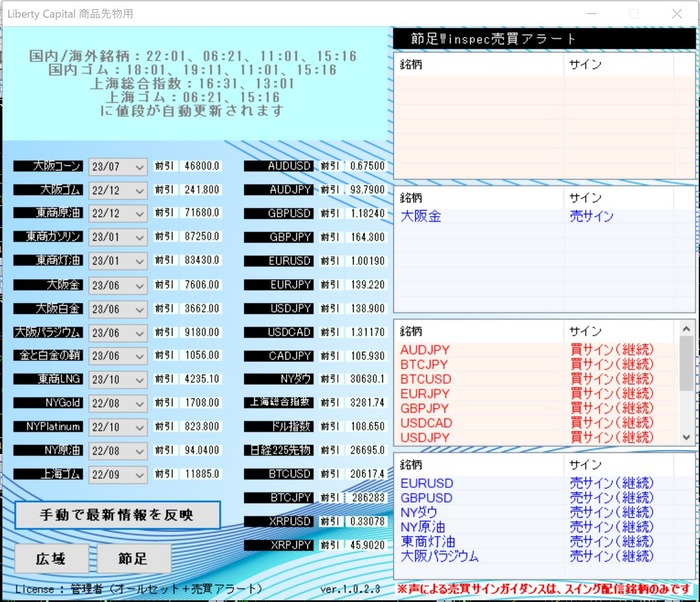Screen dimensions: 700x602
Task: Click the 手動で最新情報を反映 button
Action: [118, 515]
